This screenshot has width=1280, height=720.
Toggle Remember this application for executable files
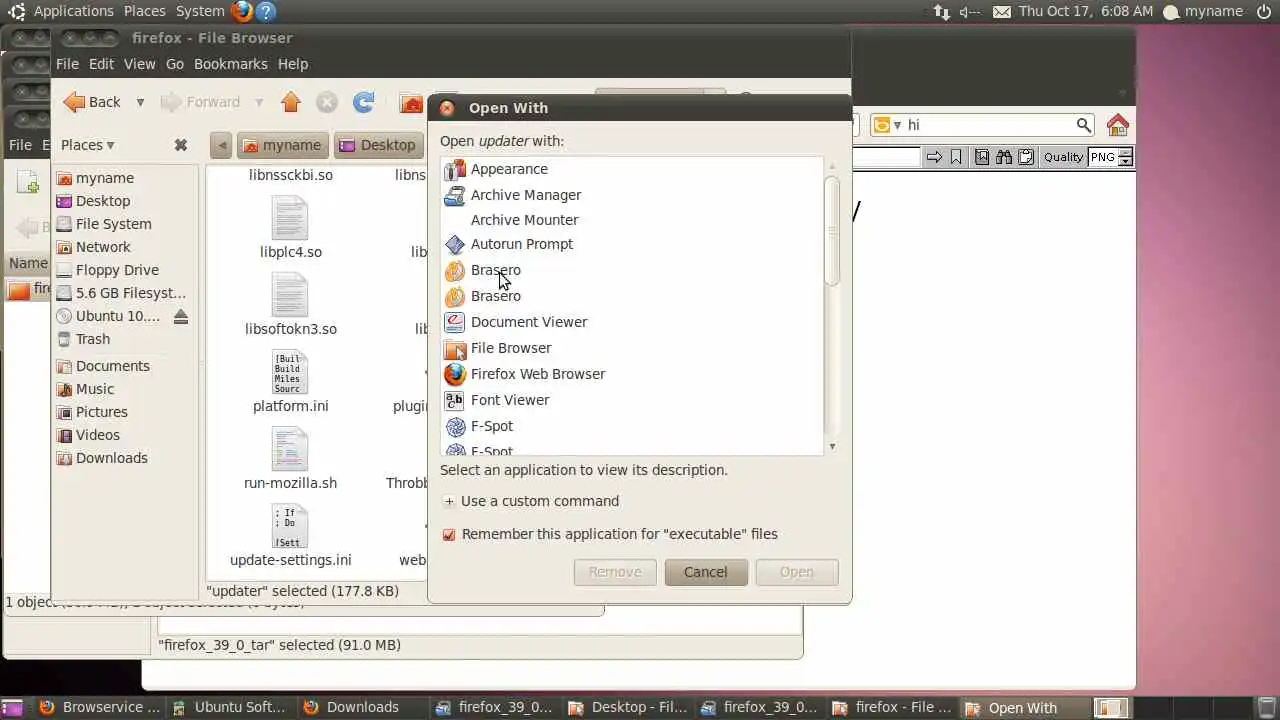[x=449, y=535]
